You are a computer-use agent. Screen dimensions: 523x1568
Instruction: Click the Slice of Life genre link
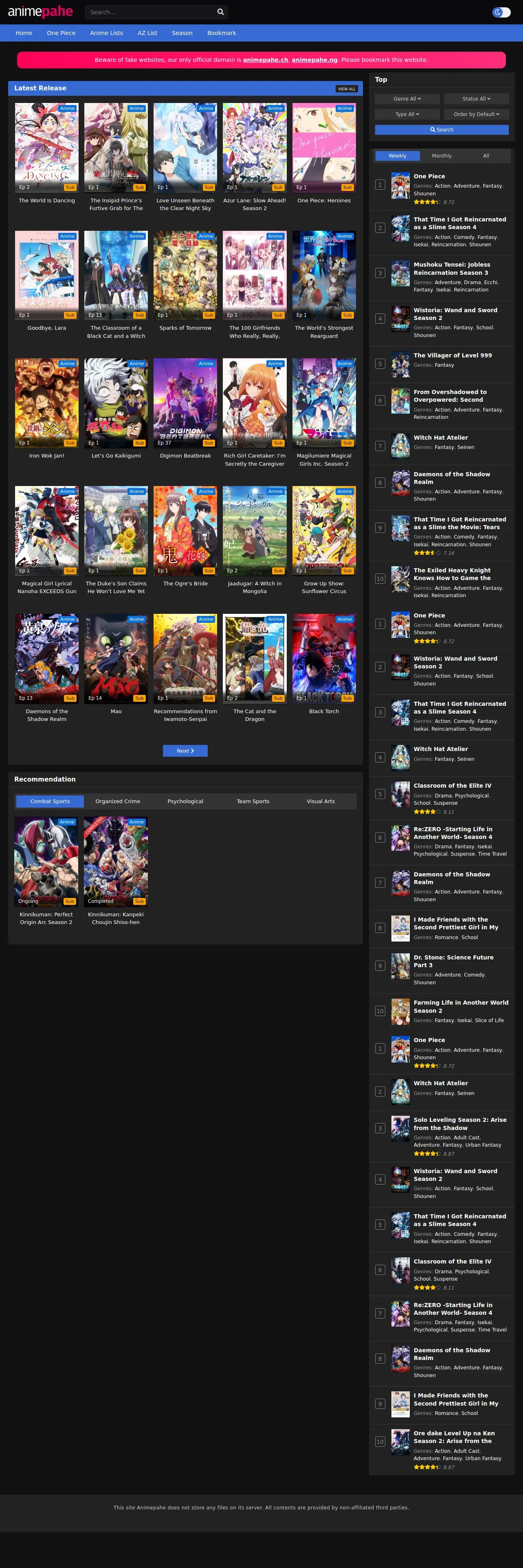click(490, 1021)
